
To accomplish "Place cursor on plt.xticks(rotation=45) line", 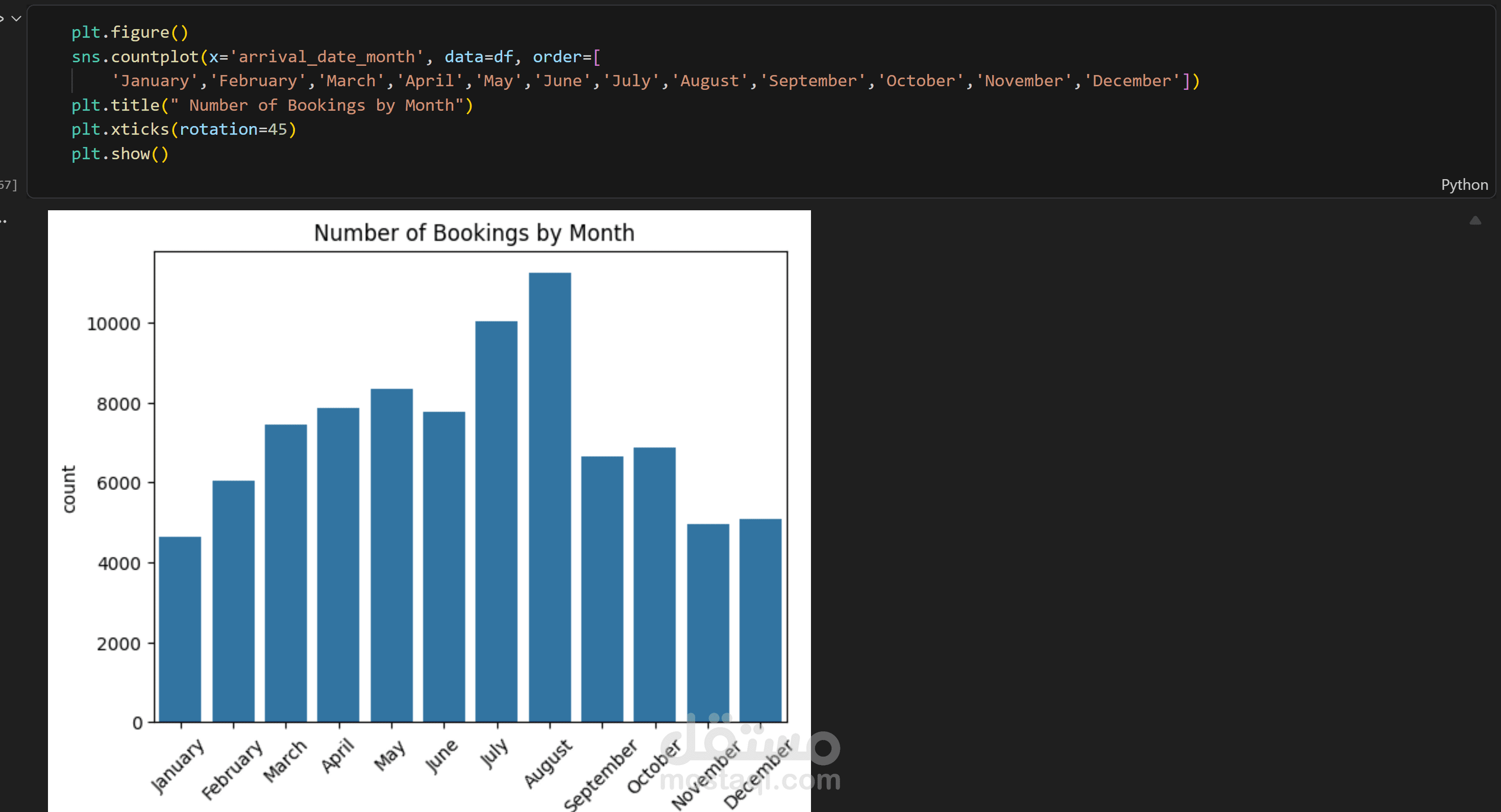I will click(x=184, y=129).
